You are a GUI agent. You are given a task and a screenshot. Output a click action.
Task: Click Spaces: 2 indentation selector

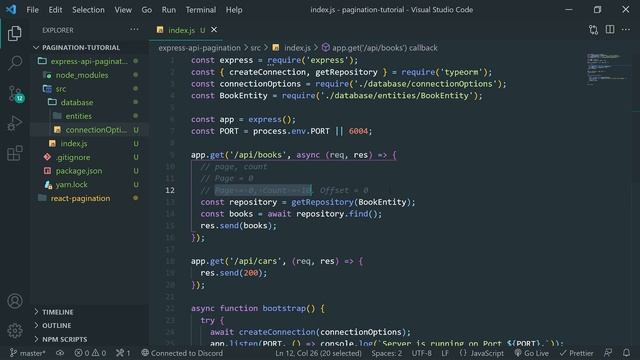(387, 353)
